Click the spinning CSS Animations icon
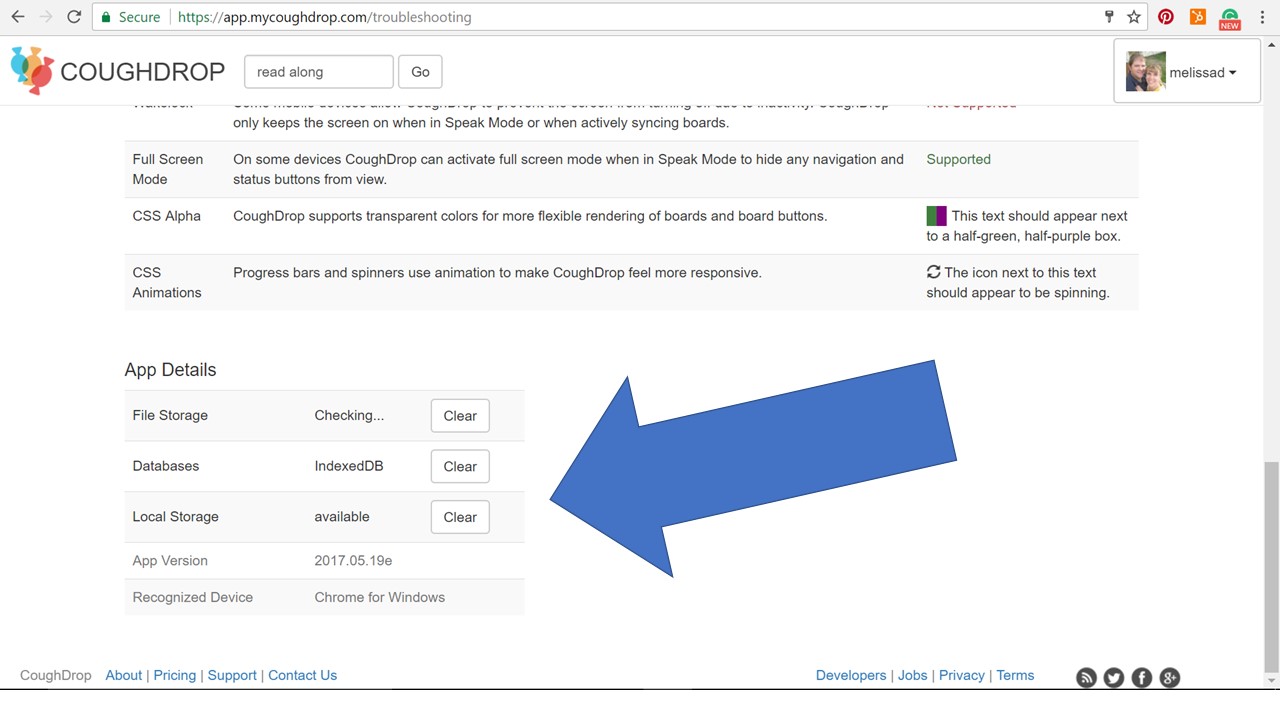Viewport: 1280px width, 720px height. [933, 272]
